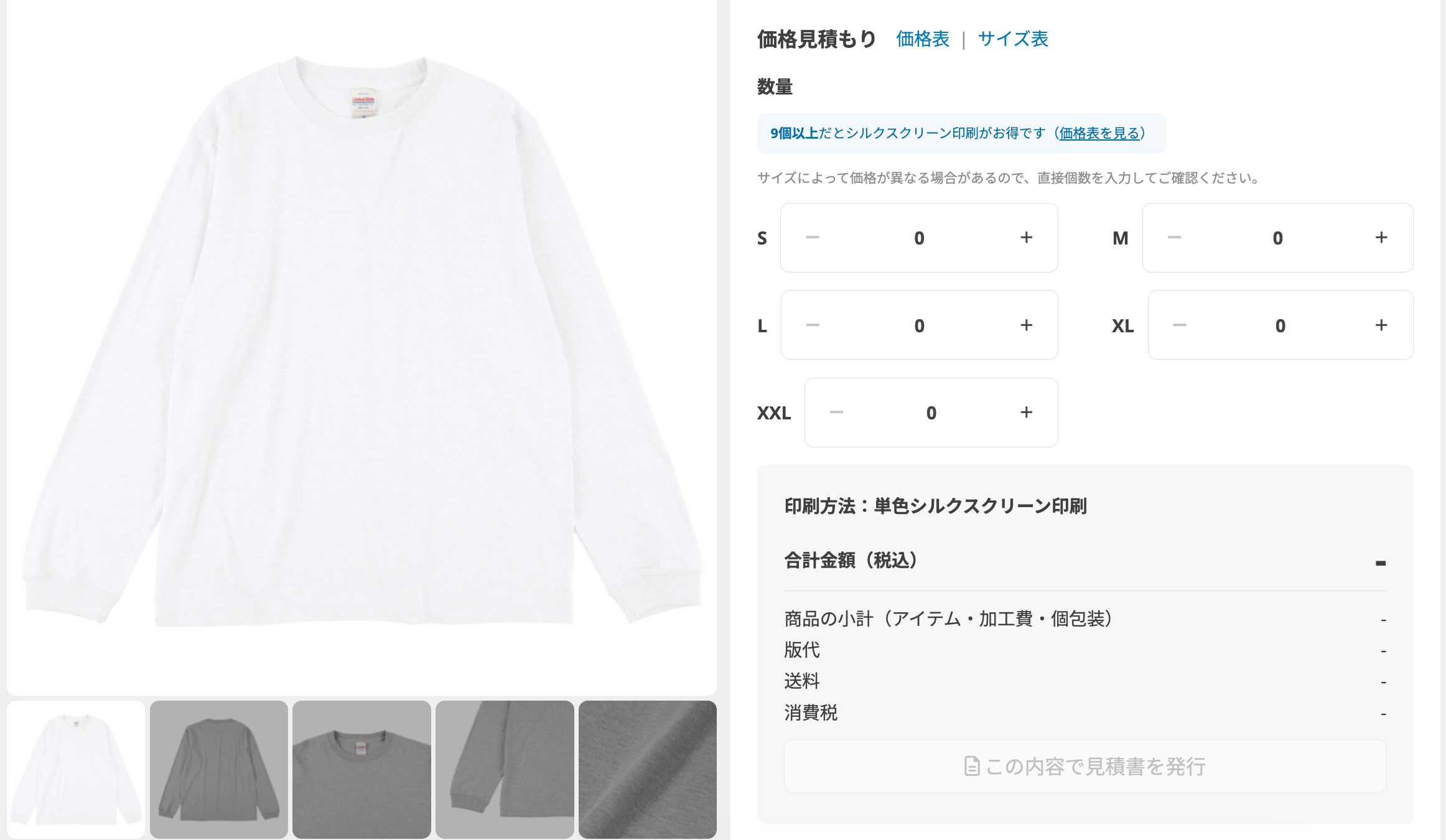The height and width of the screenshot is (840, 1446).
Task: Click この内容で見積書を発行 button
Action: [1085, 766]
